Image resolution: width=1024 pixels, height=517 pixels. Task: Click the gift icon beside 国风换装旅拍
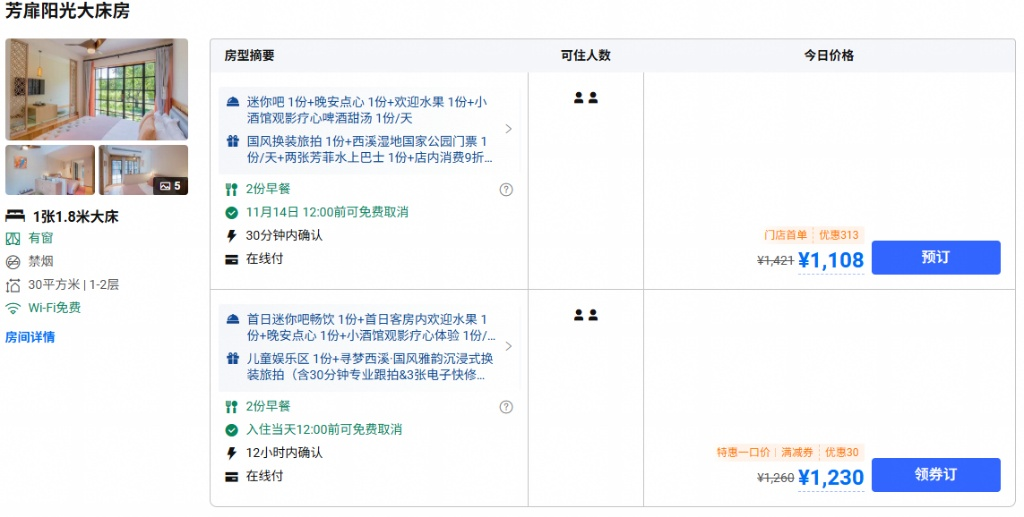[232, 141]
